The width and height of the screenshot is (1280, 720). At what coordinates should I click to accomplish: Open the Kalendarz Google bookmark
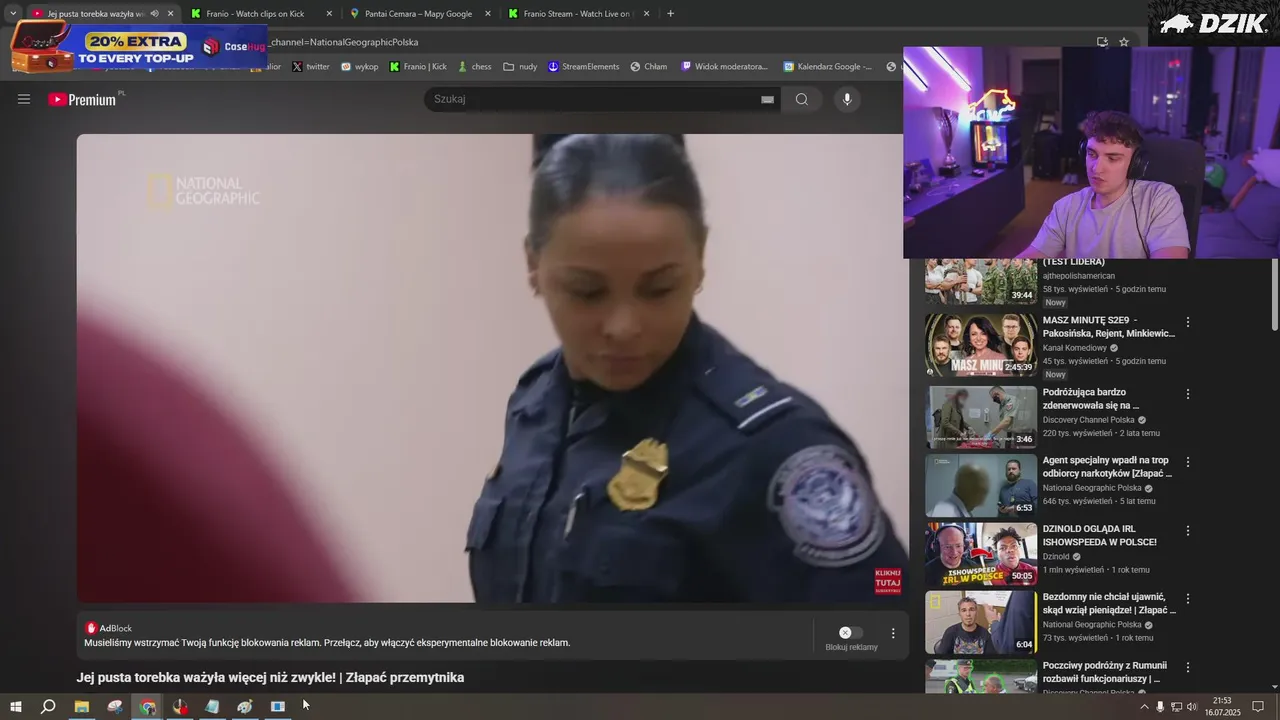(x=828, y=67)
